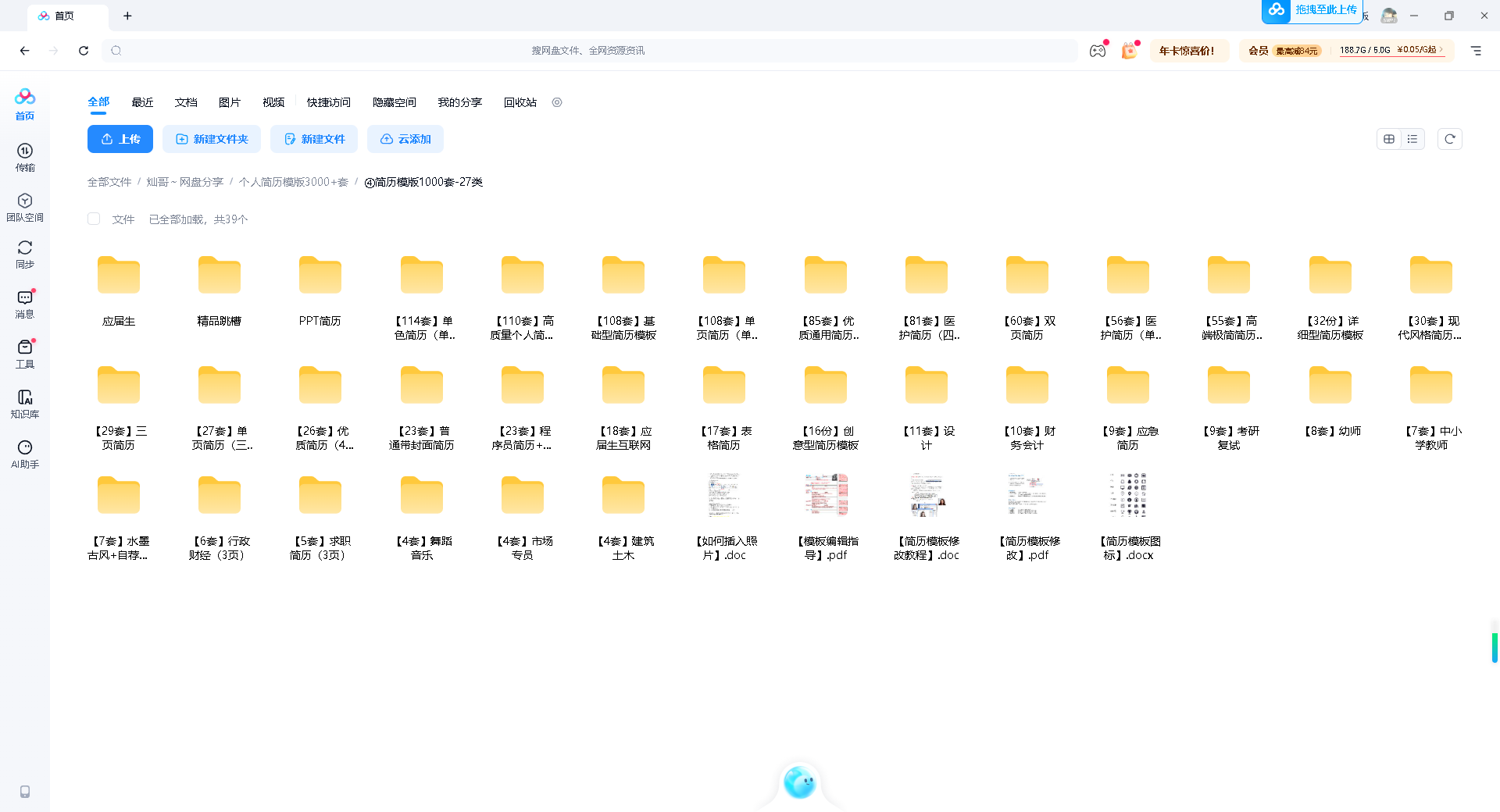Click the 云添加 button

(405, 139)
